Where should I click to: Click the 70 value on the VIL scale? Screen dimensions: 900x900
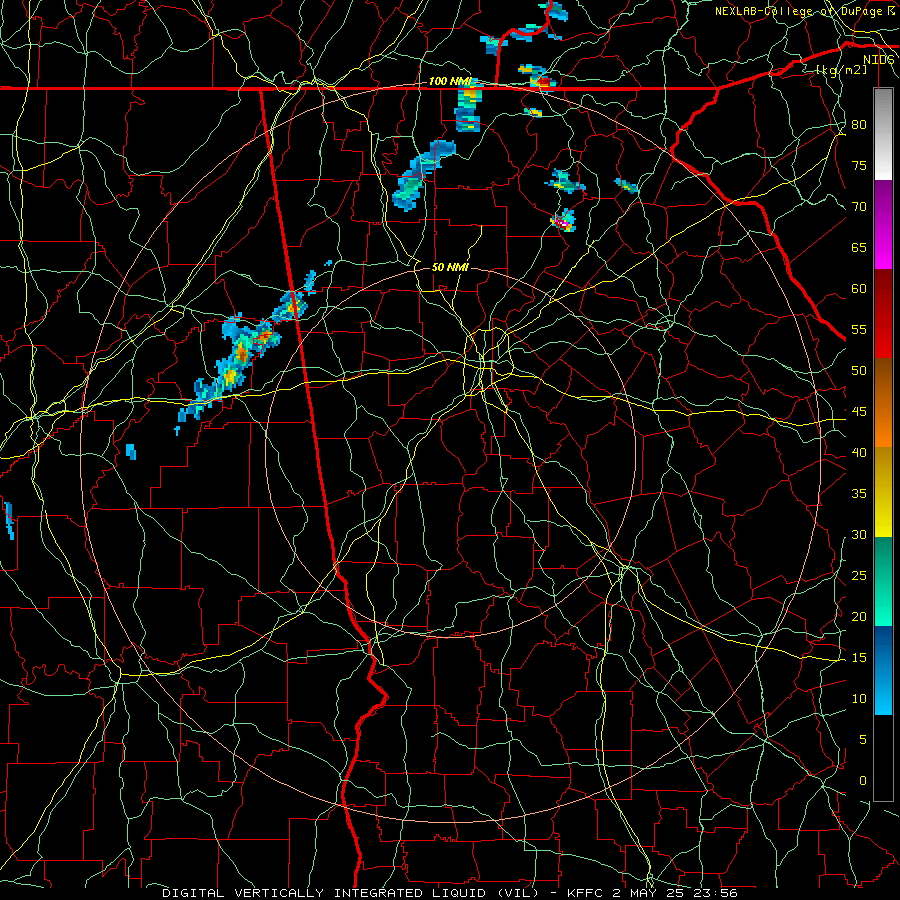(x=859, y=207)
